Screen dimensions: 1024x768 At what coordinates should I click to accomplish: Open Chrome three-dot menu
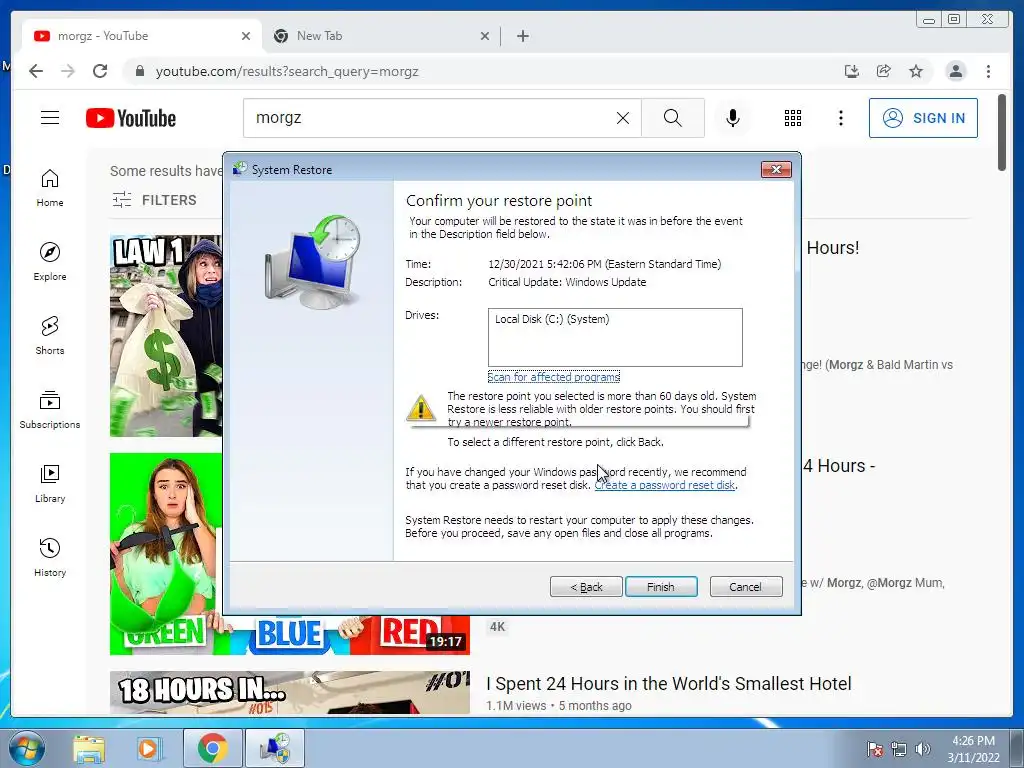point(988,71)
